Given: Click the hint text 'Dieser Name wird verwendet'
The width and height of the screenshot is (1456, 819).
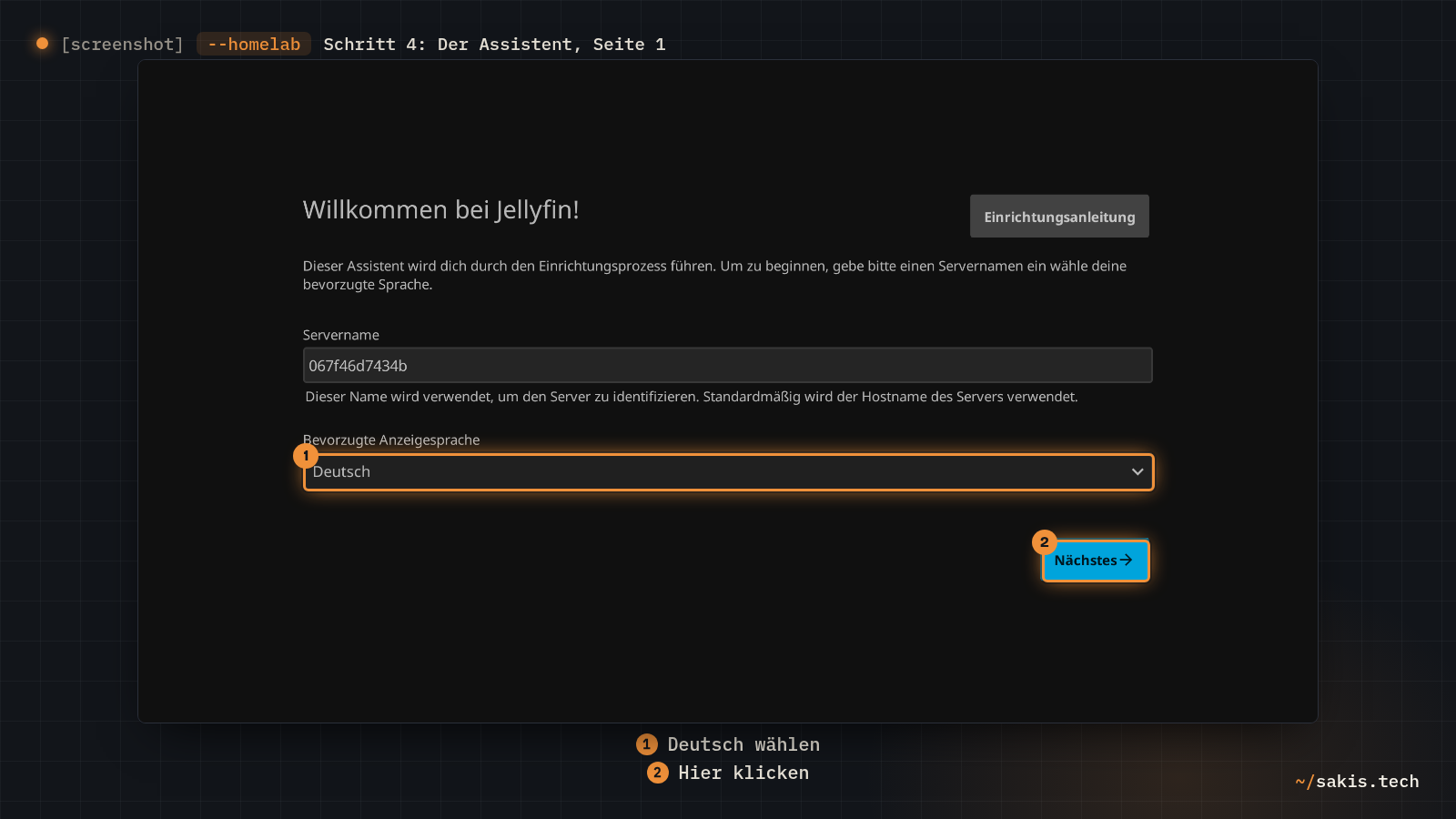Looking at the screenshot, I should tap(692, 397).
